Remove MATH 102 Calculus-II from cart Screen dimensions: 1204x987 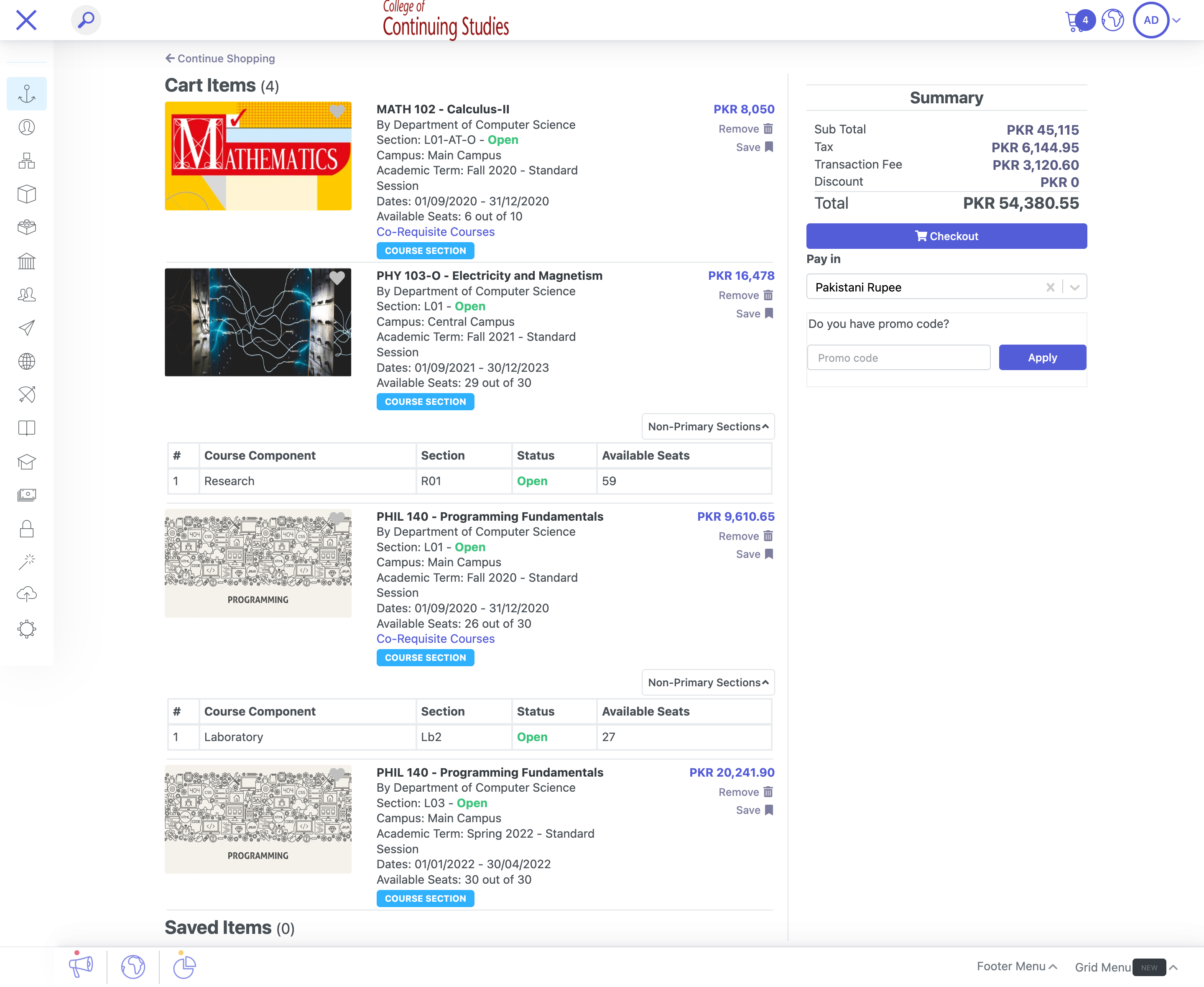click(x=745, y=129)
